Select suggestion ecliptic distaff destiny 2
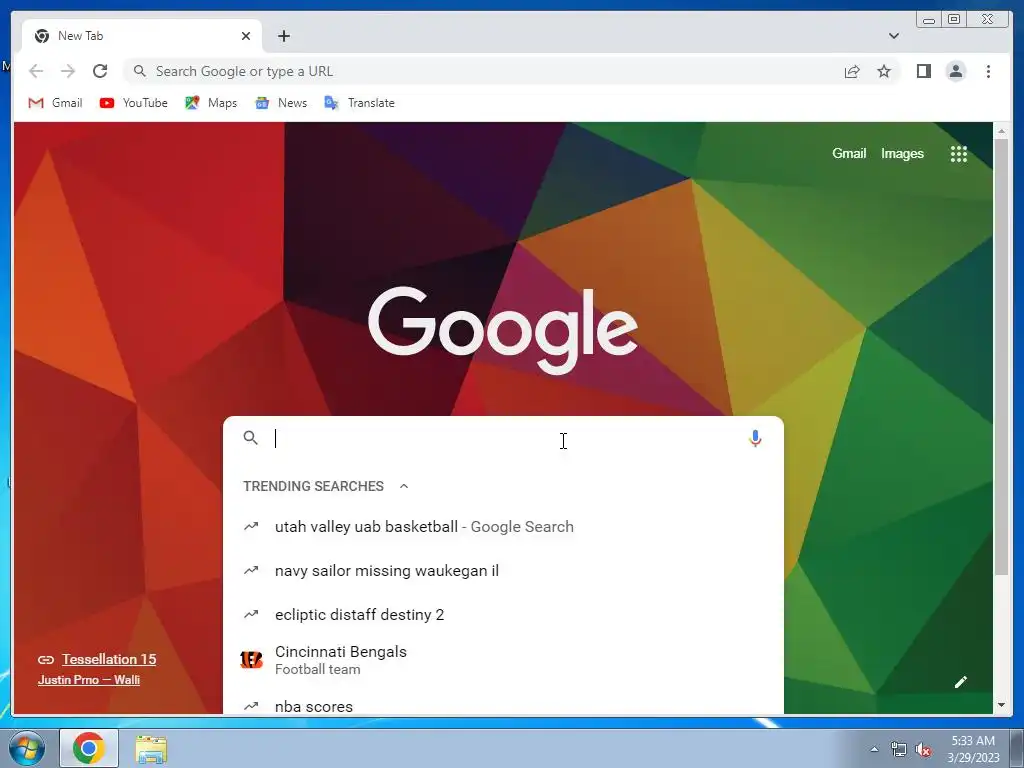1024x768 pixels. coord(503,614)
